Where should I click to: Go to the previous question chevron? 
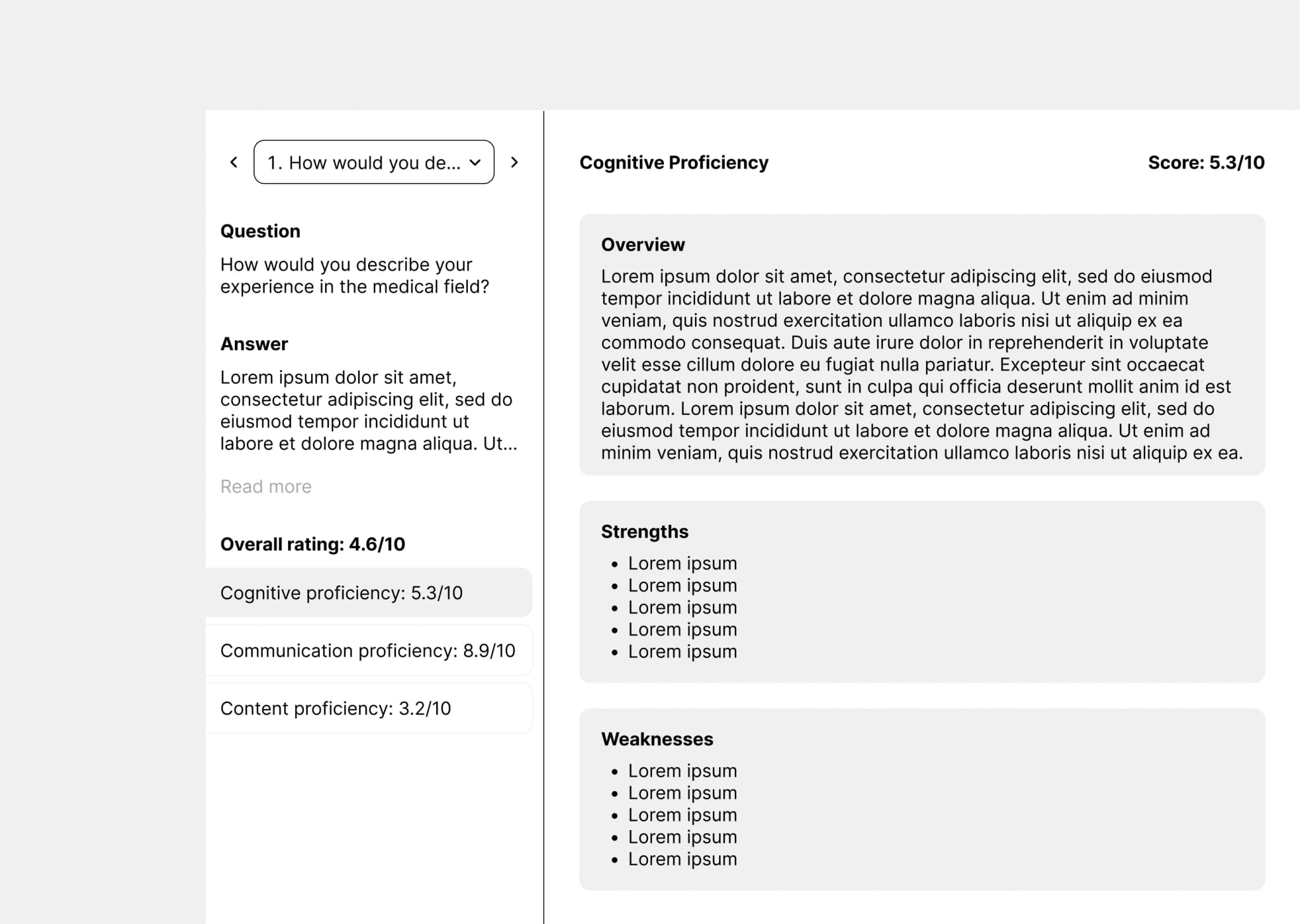pyautogui.click(x=234, y=162)
